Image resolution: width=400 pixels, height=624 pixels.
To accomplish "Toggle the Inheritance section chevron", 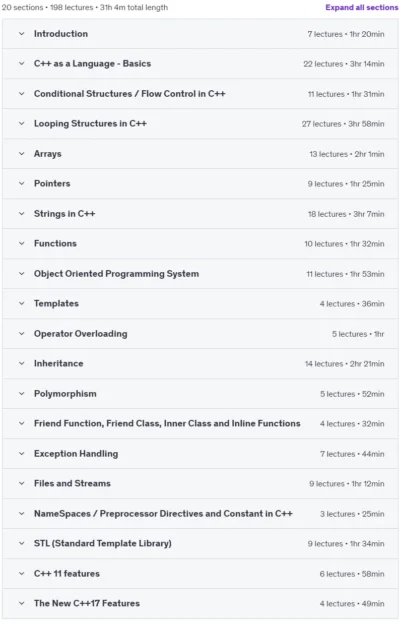I will 21,364.
